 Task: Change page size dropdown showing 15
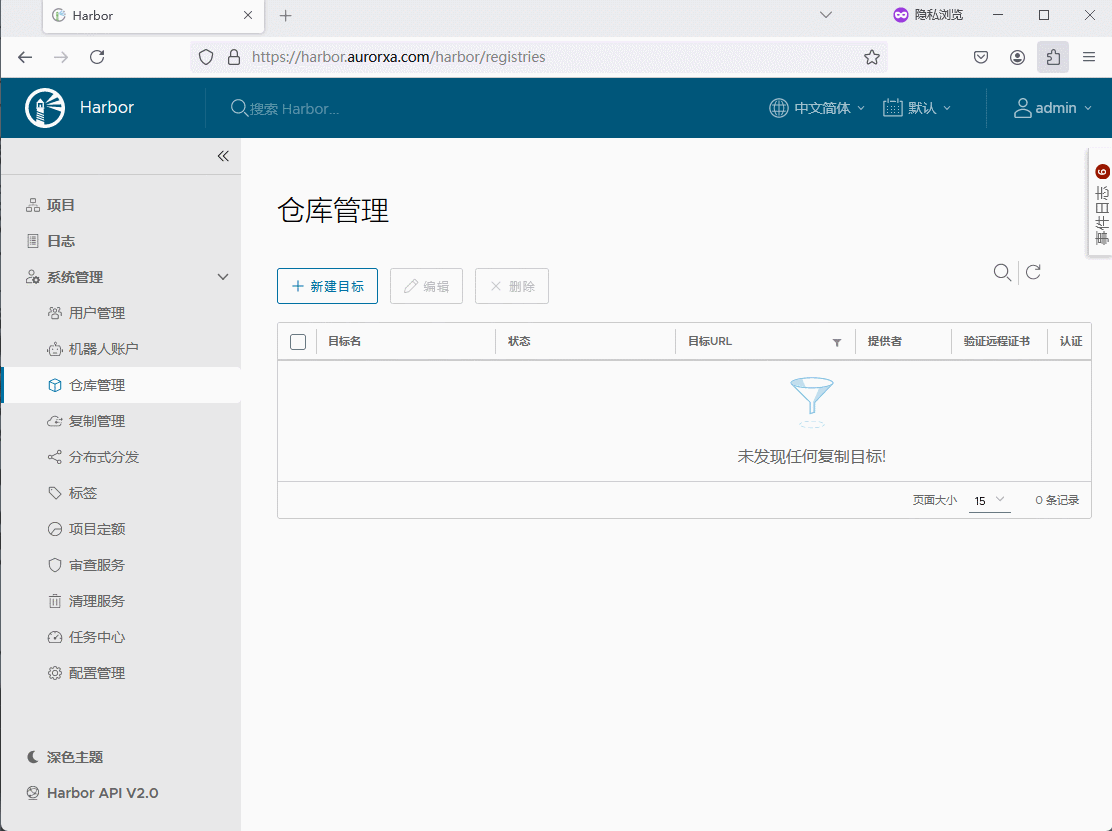pyautogui.click(x=989, y=500)
